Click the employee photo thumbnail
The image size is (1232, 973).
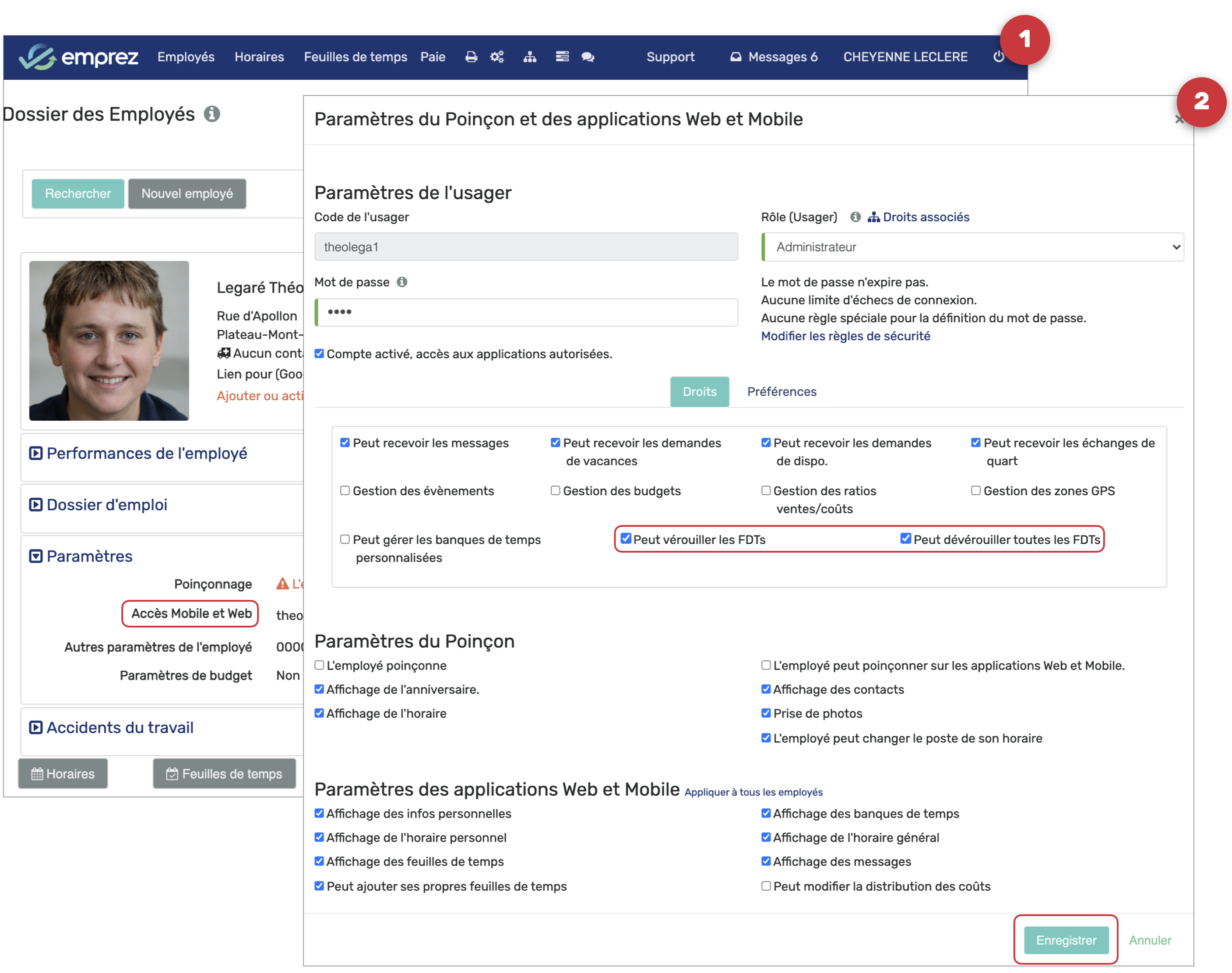point(109,341)
